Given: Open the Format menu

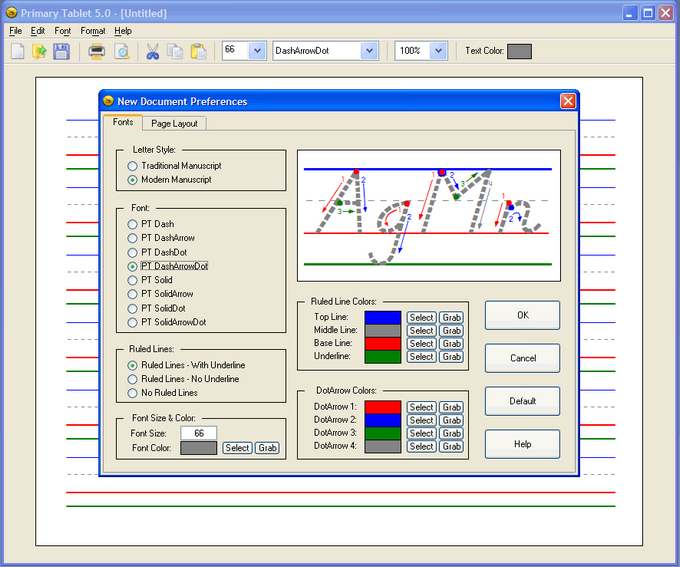Looking at the screenshot, I should coord(93,31).
